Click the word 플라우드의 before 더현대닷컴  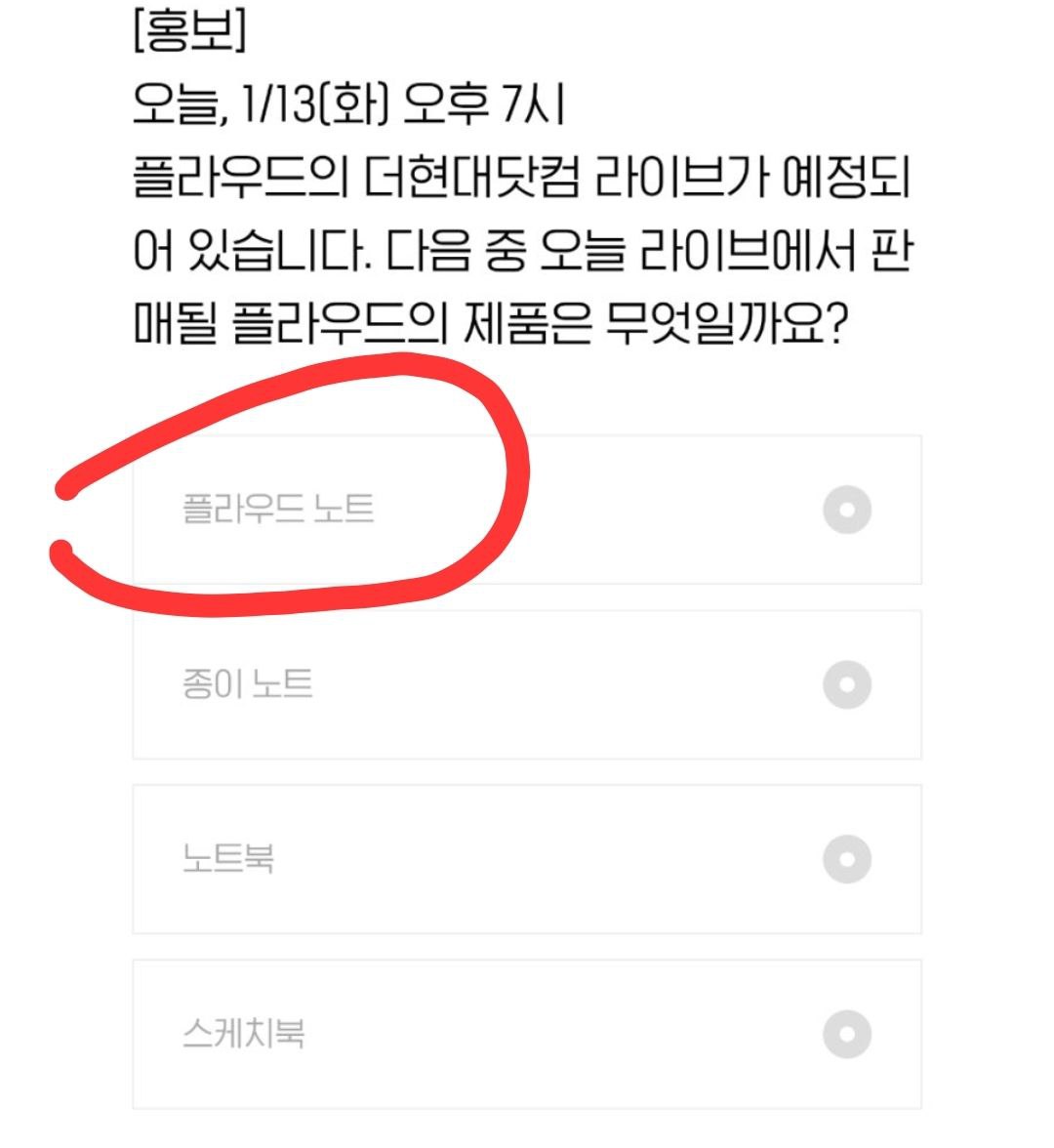pos(241,177)
